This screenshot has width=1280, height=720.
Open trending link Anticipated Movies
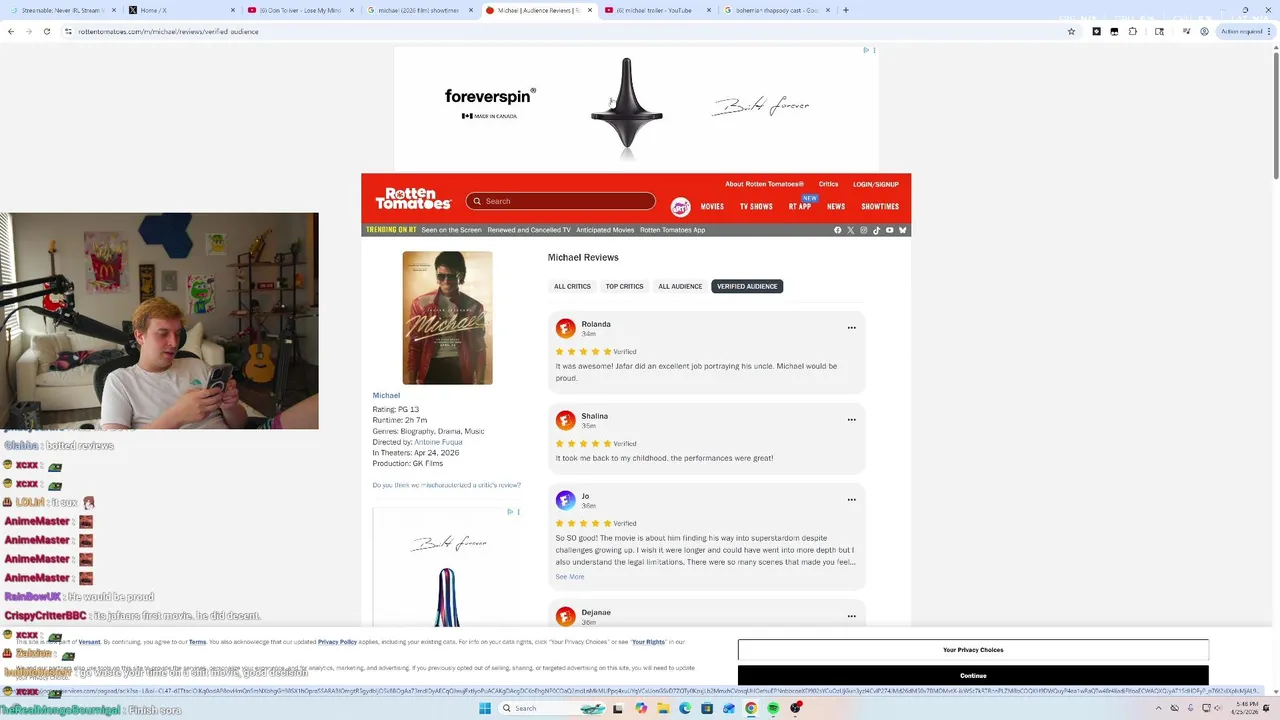pyautogui.click(x=605, y=230)
